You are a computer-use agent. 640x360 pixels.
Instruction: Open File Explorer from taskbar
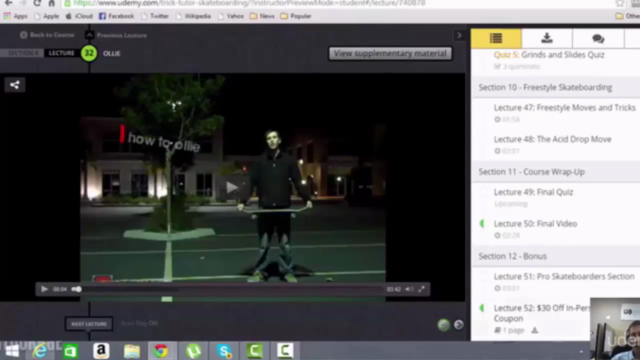point(131,351)
